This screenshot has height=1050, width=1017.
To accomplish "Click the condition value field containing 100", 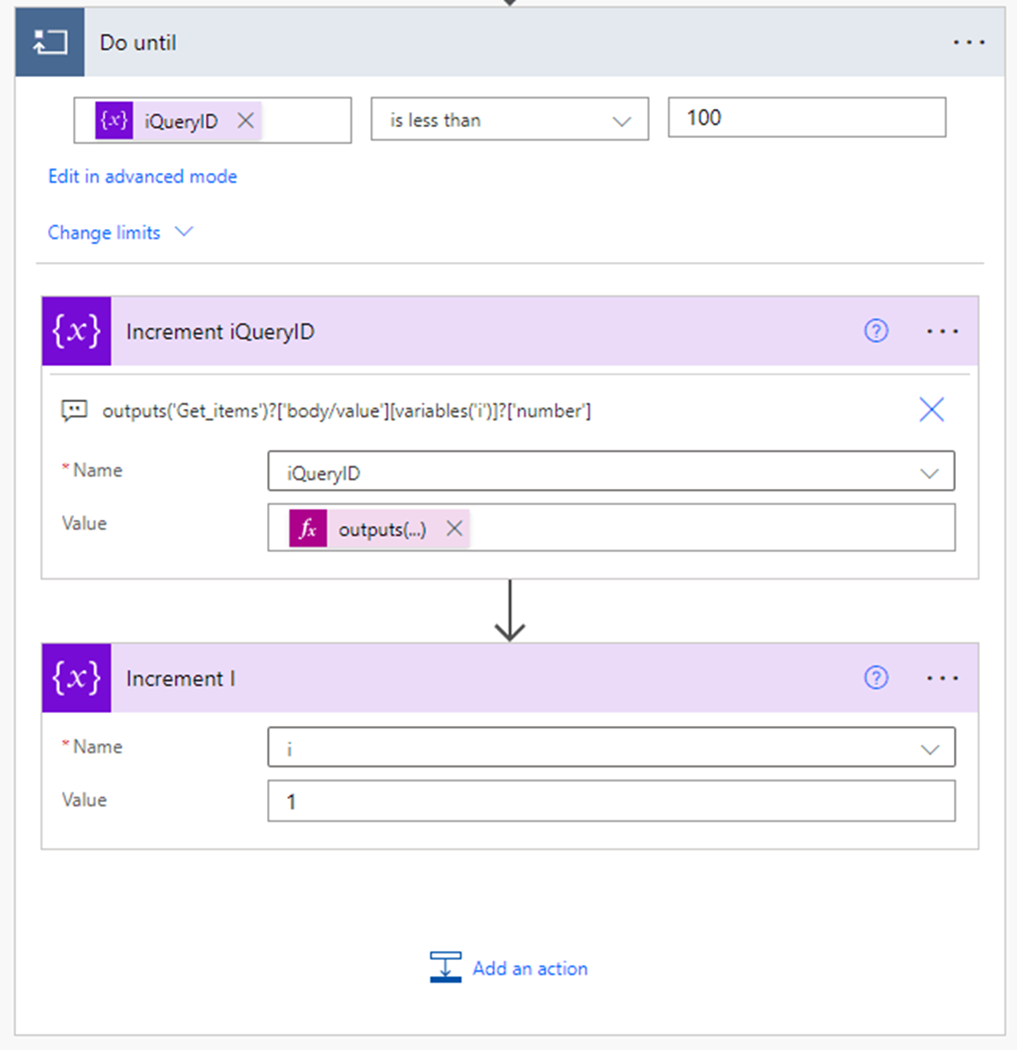I will 806,118.
